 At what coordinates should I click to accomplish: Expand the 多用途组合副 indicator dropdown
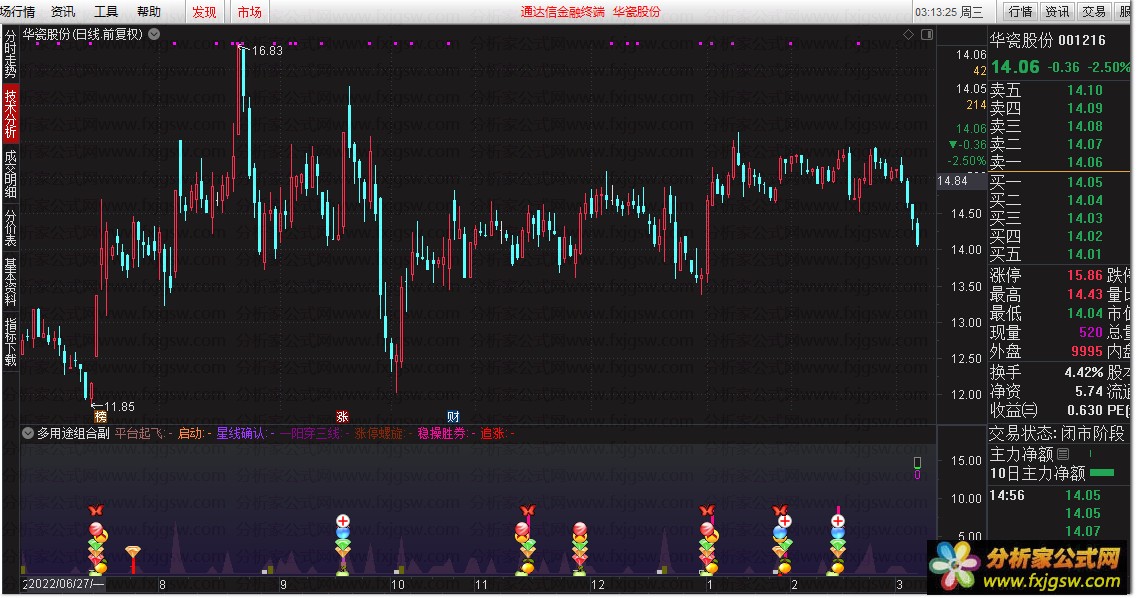pos(28,433)
